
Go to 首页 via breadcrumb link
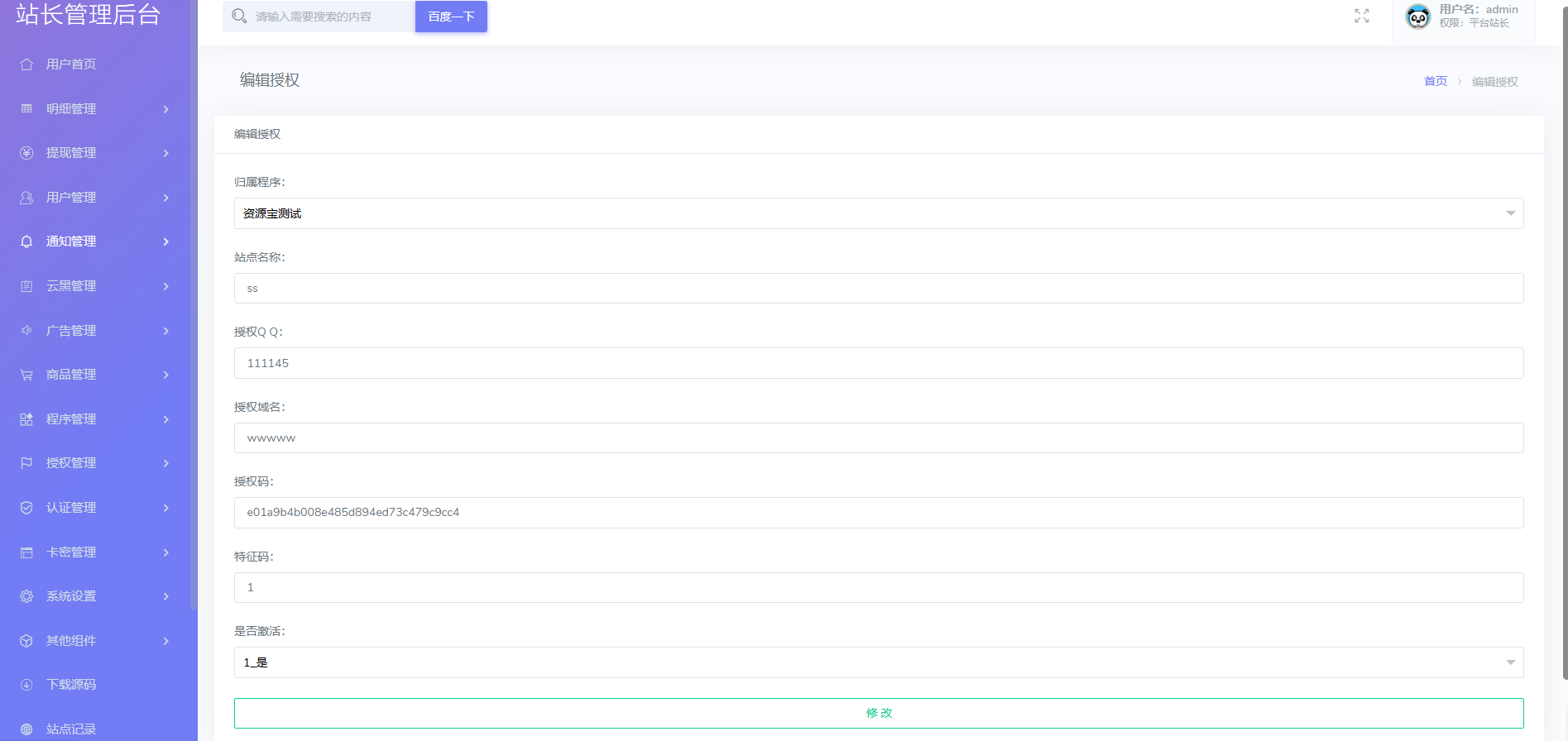(x=1436, y=81)
